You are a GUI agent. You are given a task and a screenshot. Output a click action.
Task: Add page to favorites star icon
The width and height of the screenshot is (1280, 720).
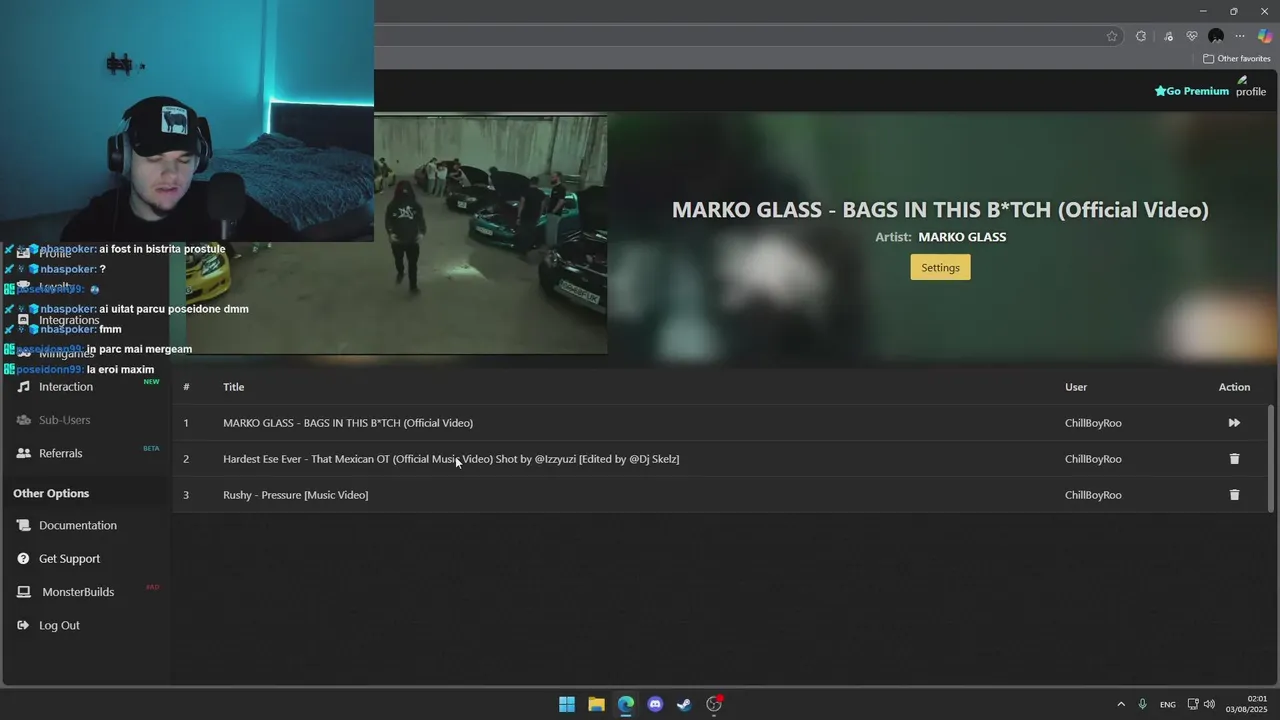pyautogui.click(x=1112, y=36)
